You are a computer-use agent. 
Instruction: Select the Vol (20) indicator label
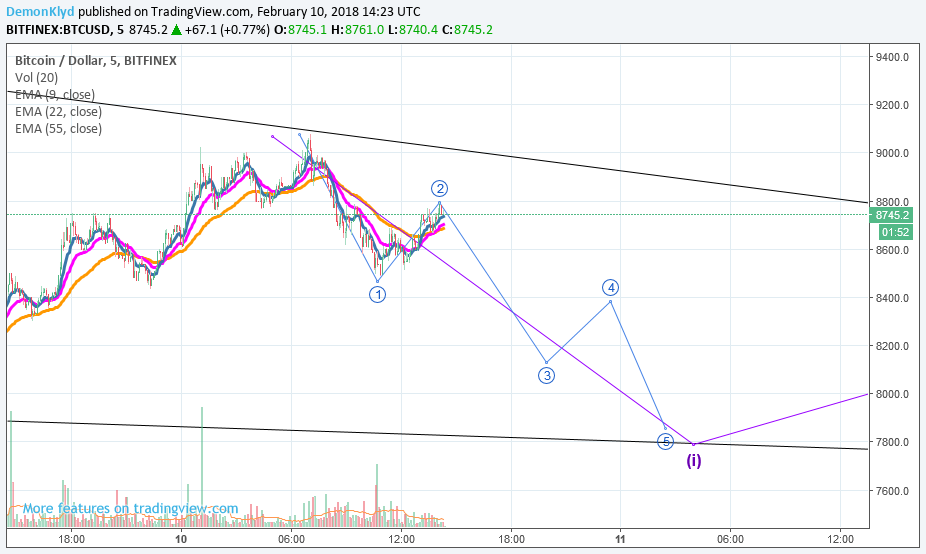(x=37, y=77)
